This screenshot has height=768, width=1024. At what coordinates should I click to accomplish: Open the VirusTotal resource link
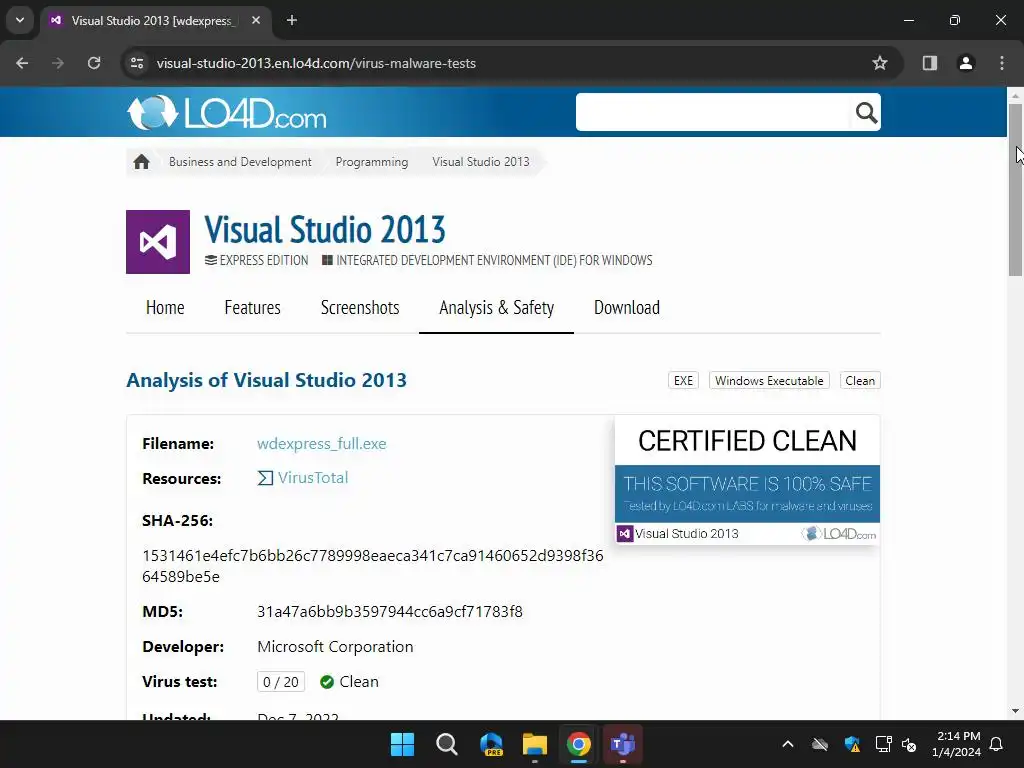tap(313, 478)
